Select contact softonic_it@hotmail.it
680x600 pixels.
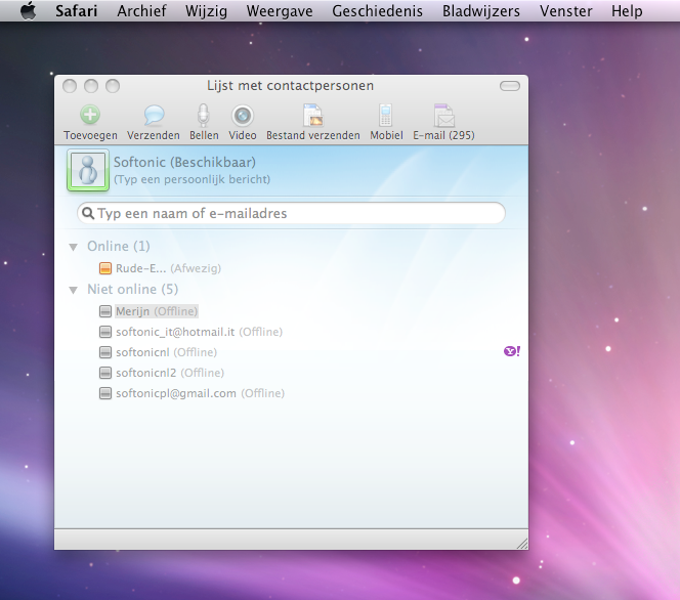coord(199,332)
